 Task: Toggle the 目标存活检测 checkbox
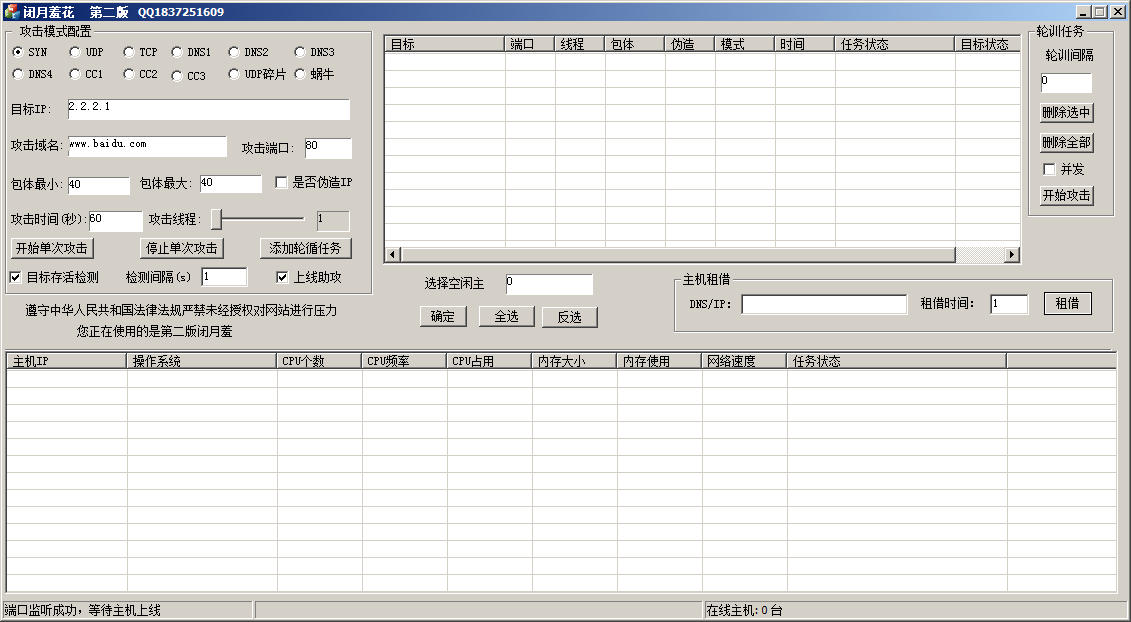[x=15, y=277]
